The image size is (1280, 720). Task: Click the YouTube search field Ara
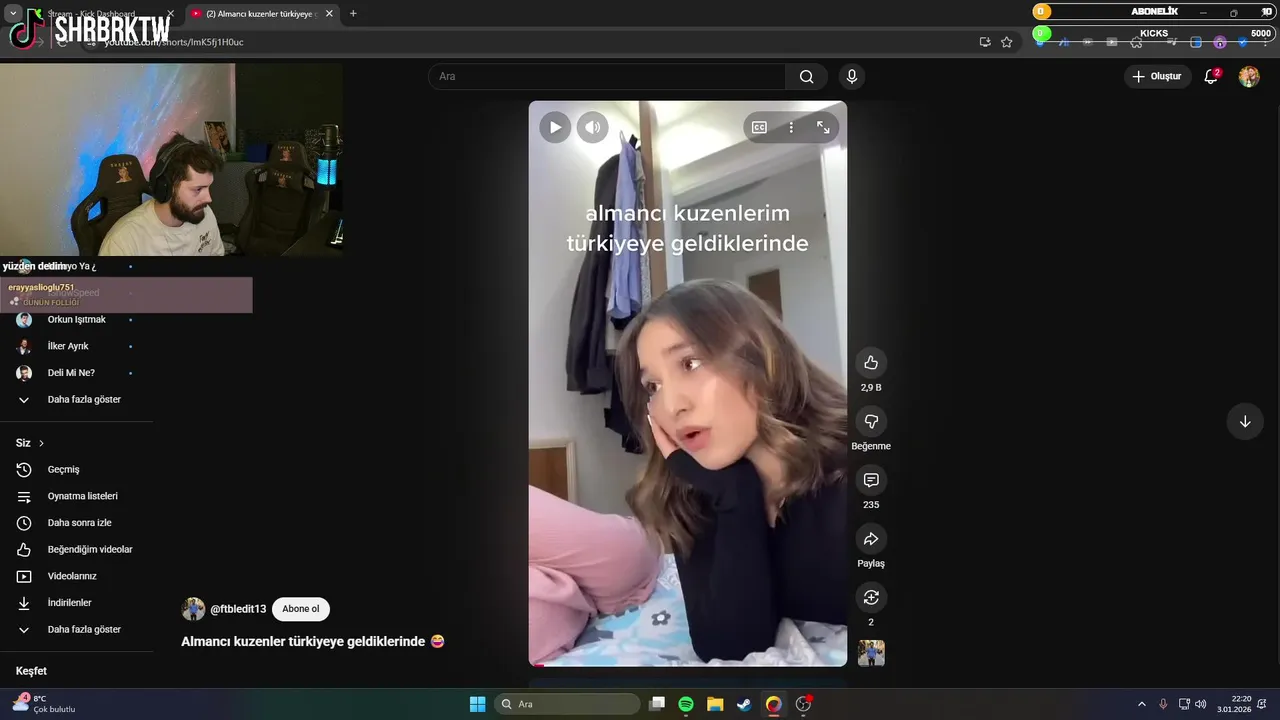tap(607, 76)
